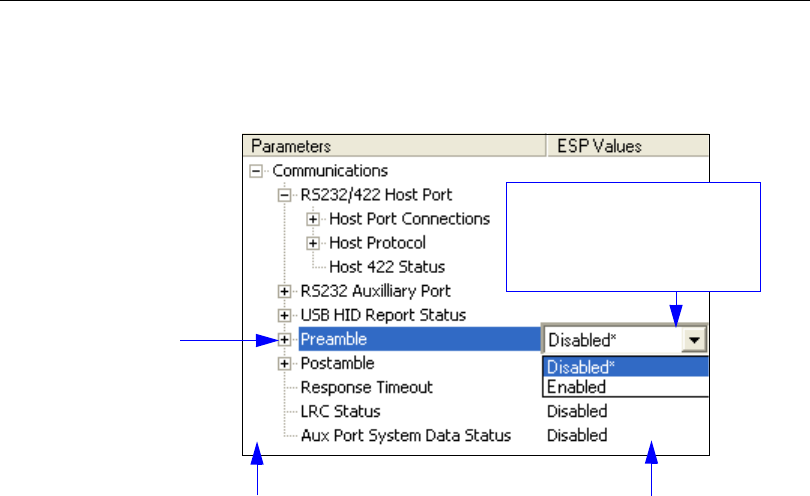Expand the Postamble node
The height and width of the screenshot is (496, 810).
[x=285, y=363]
